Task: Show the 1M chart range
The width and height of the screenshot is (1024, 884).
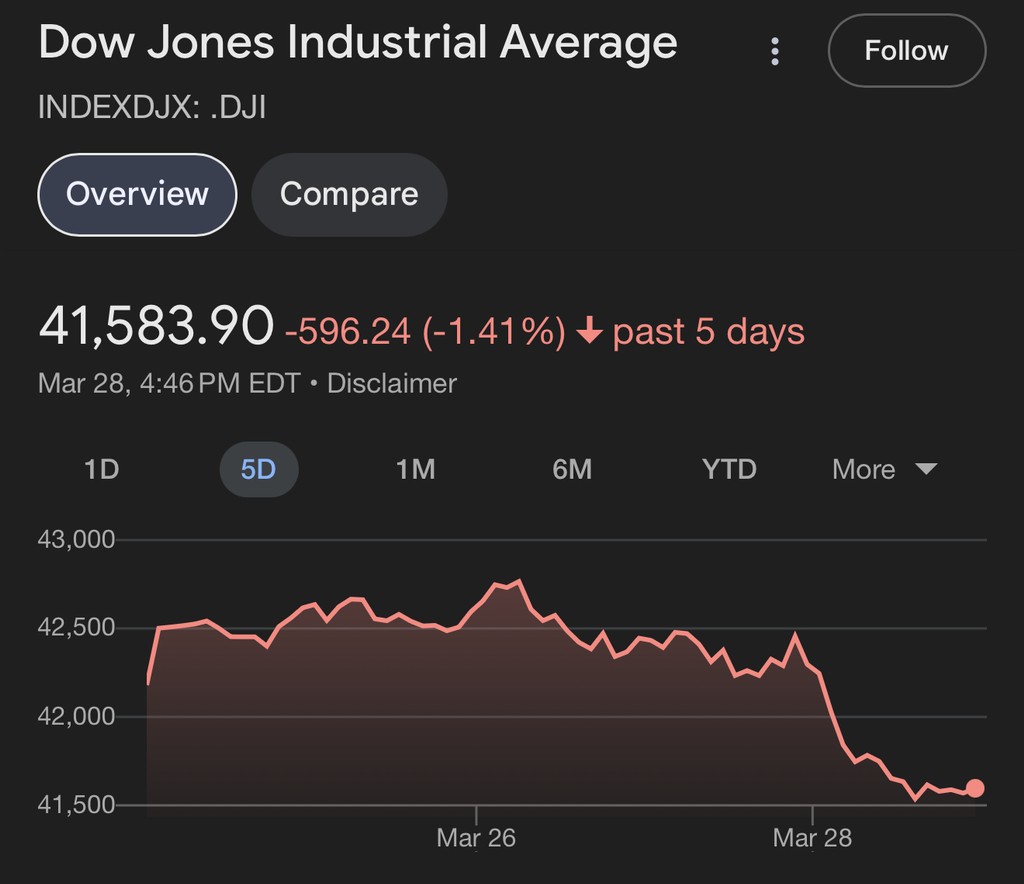Action: click(x=415, y=469)
